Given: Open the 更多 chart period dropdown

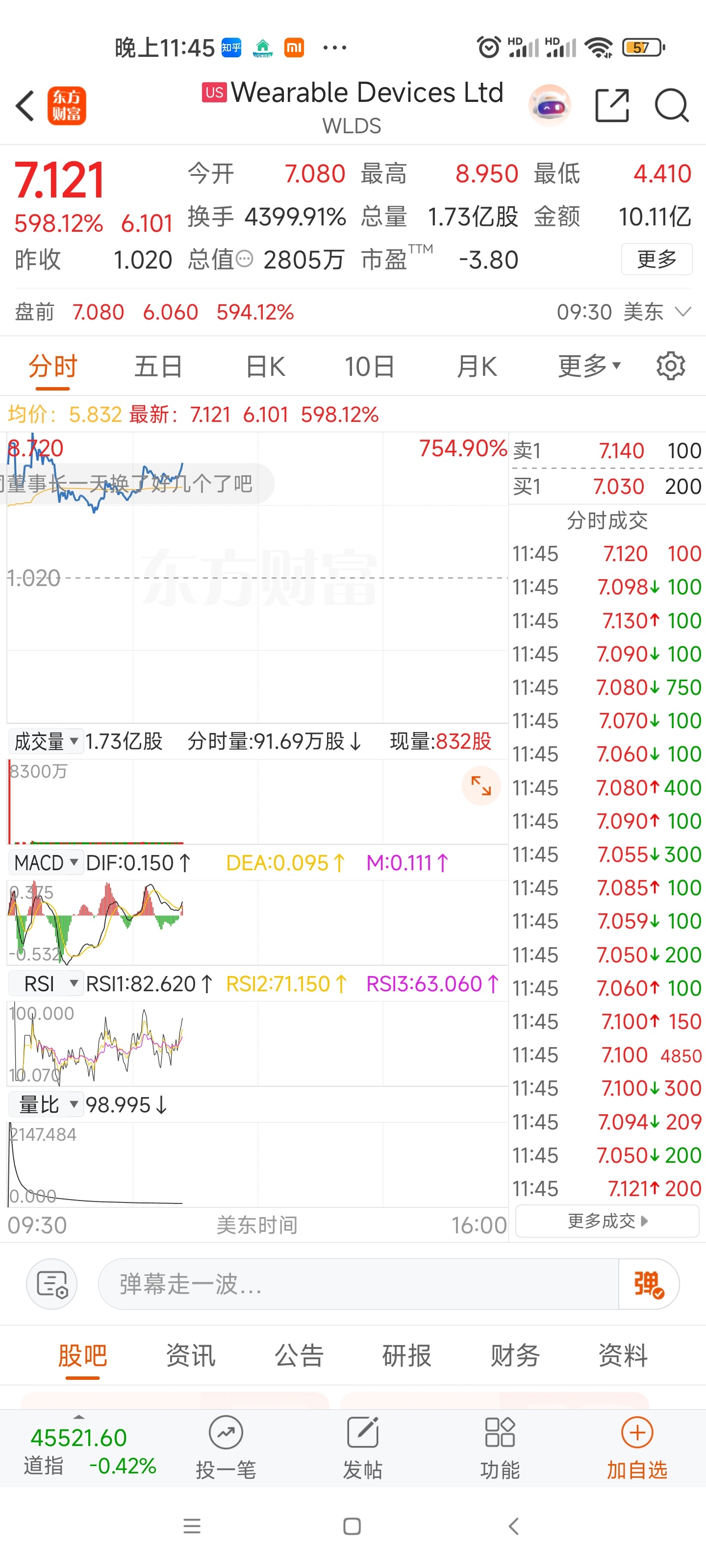Looking at the screenshot, I should [589, 366].
